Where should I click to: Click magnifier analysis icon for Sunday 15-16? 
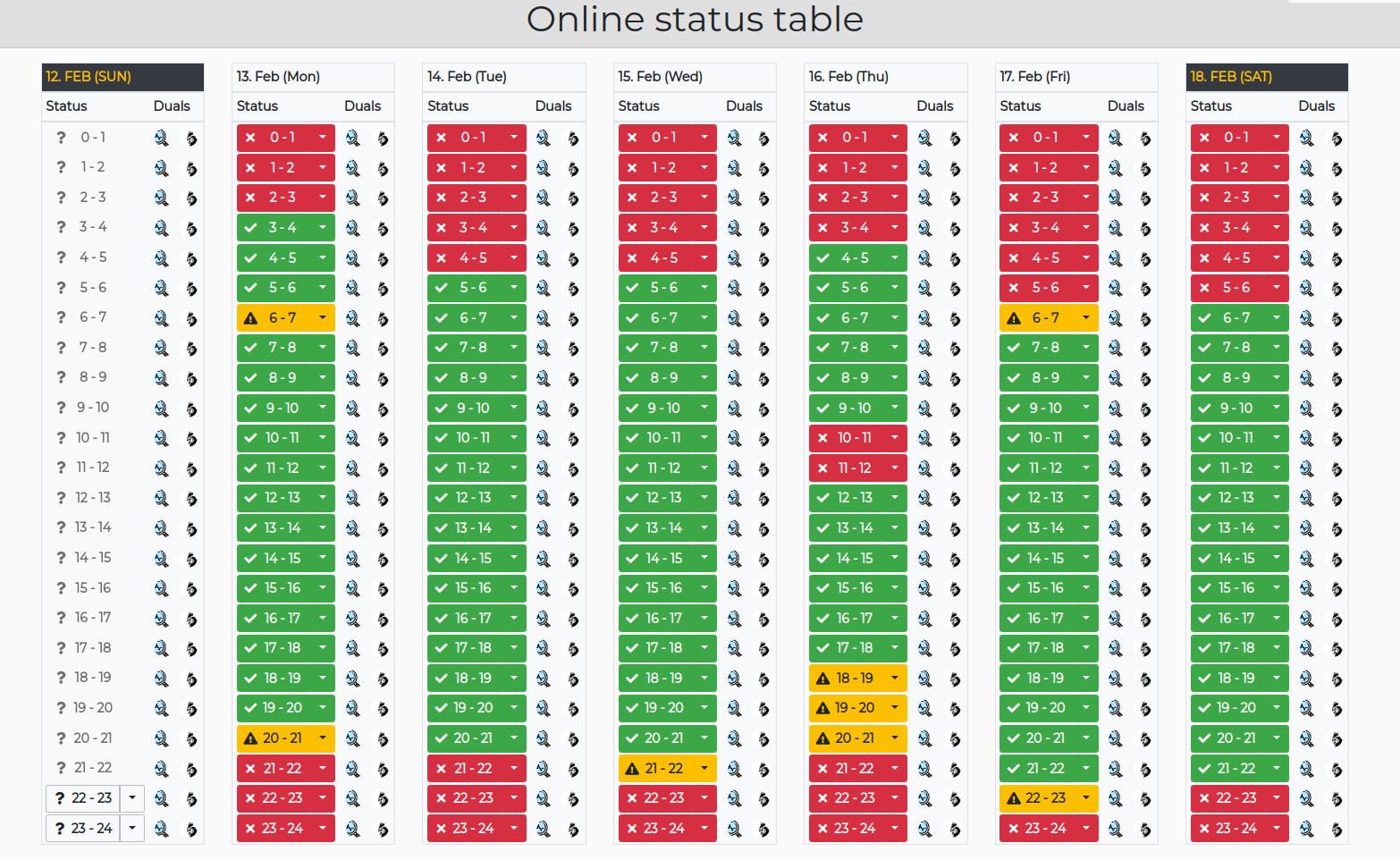(x=161, y=588)
